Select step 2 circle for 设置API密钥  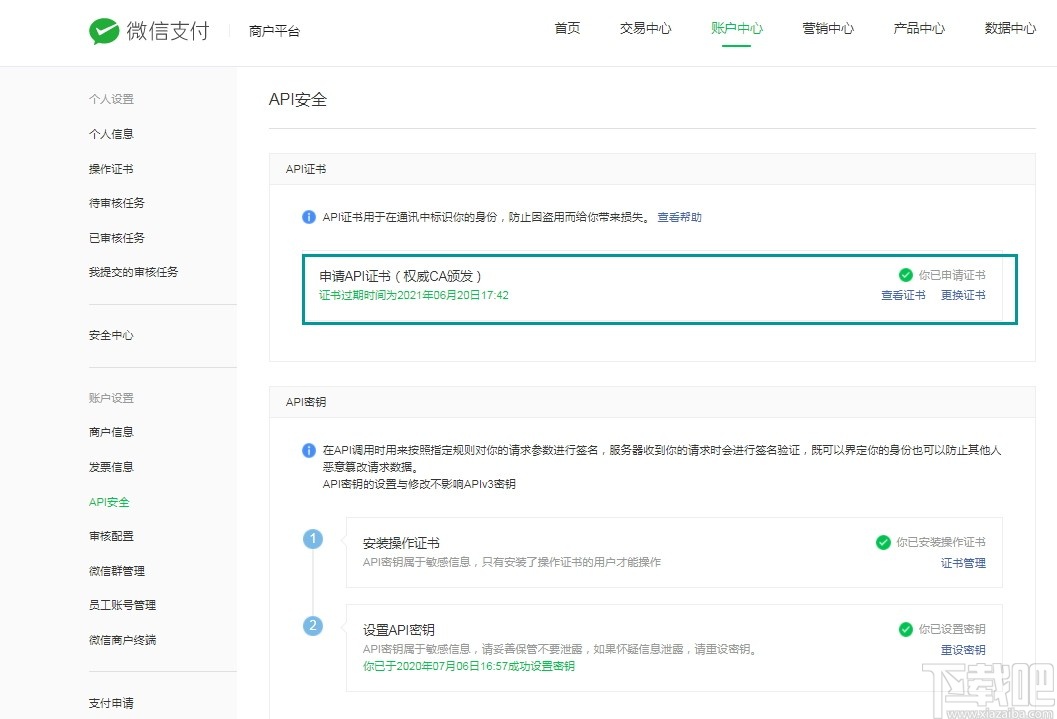[313, 625]
